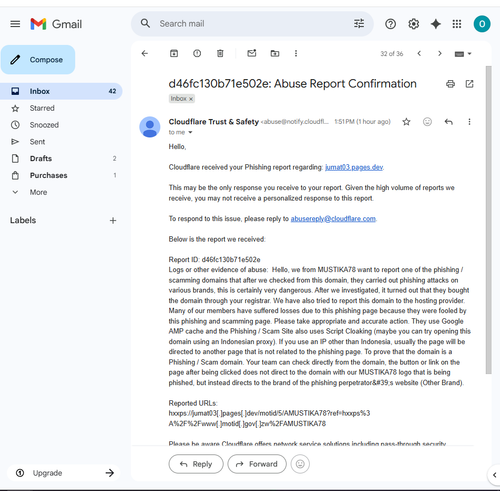Open the main menu hamburger icon
500x491 pixels.
pos(15,24)
